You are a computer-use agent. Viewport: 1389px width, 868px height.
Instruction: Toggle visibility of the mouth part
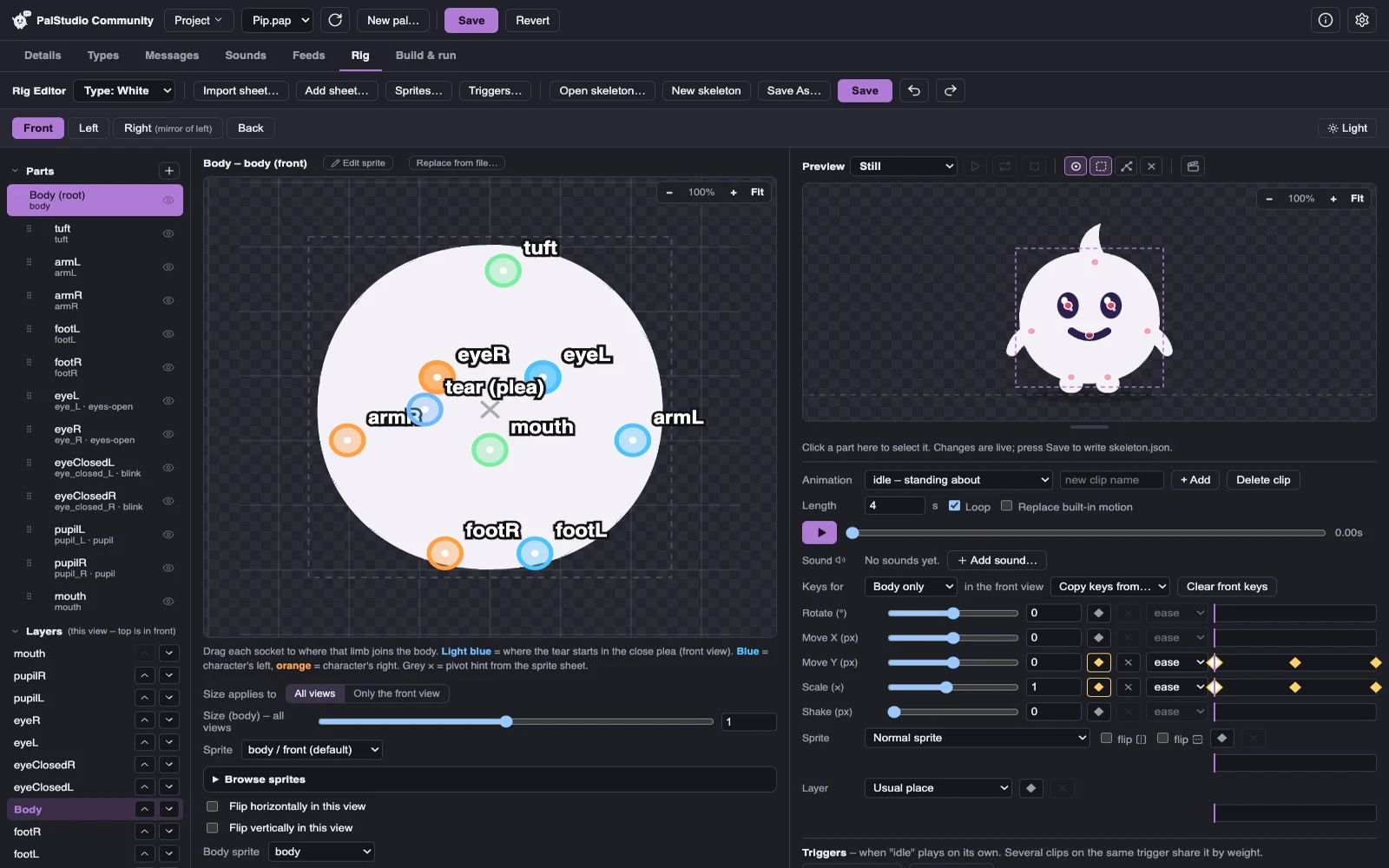pos(168,602)
